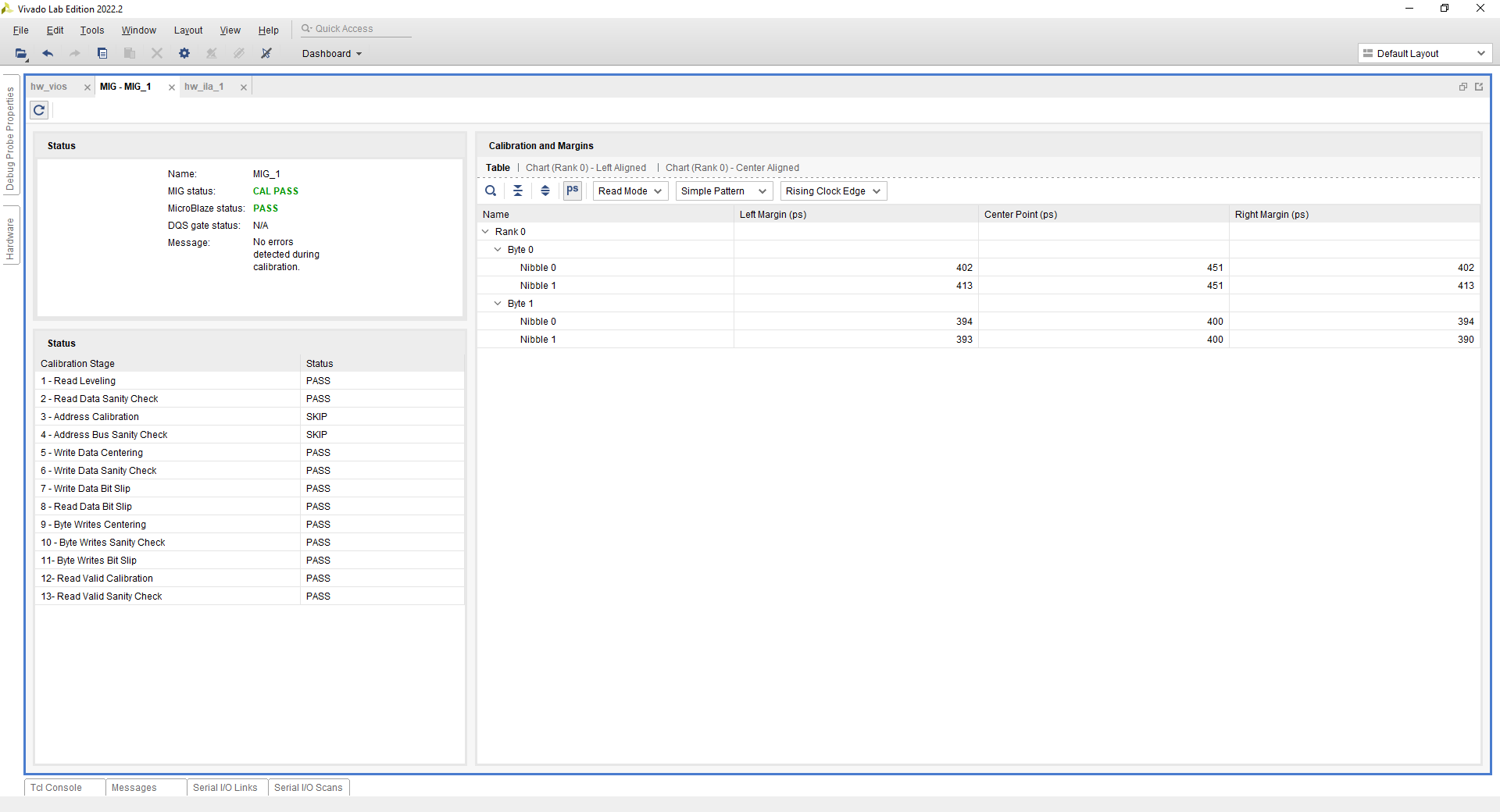Click the Left Margin (ps) column header
The image size is (1500, 812).
pos(855,215)
